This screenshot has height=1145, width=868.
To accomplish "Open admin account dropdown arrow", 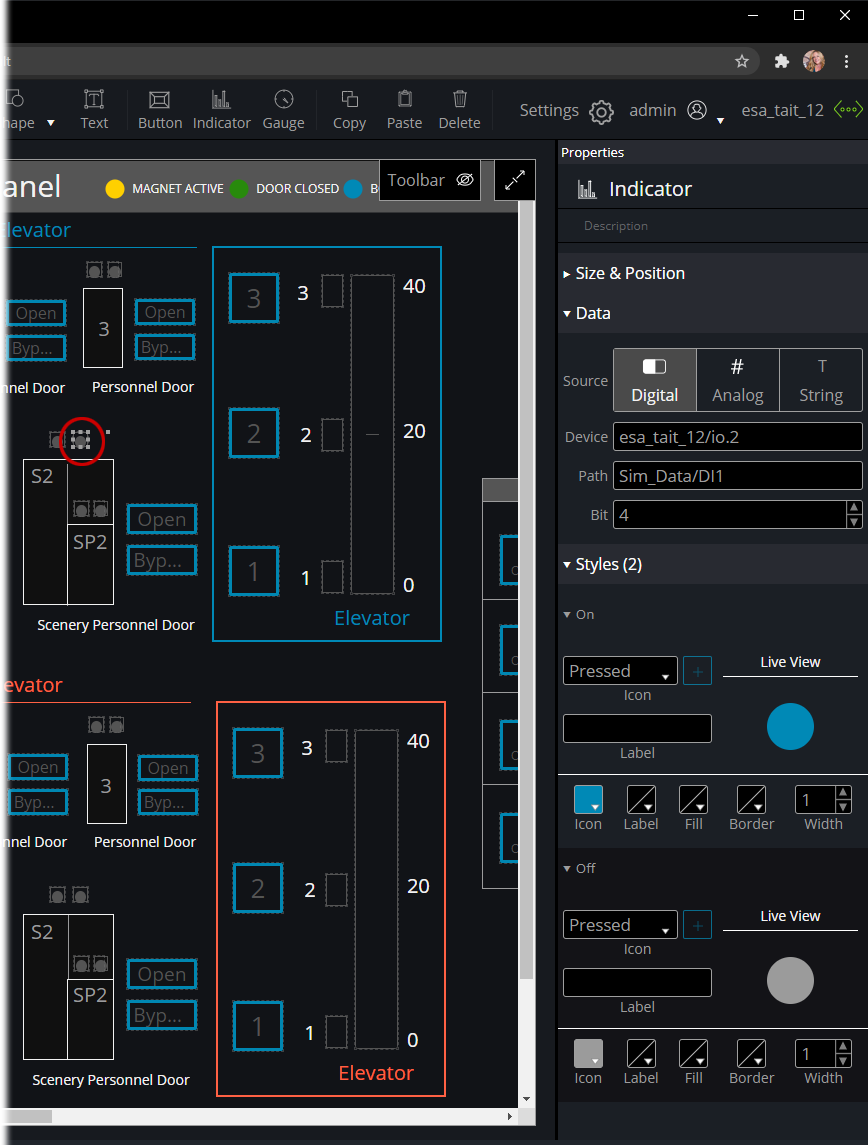I will [721, 120].
